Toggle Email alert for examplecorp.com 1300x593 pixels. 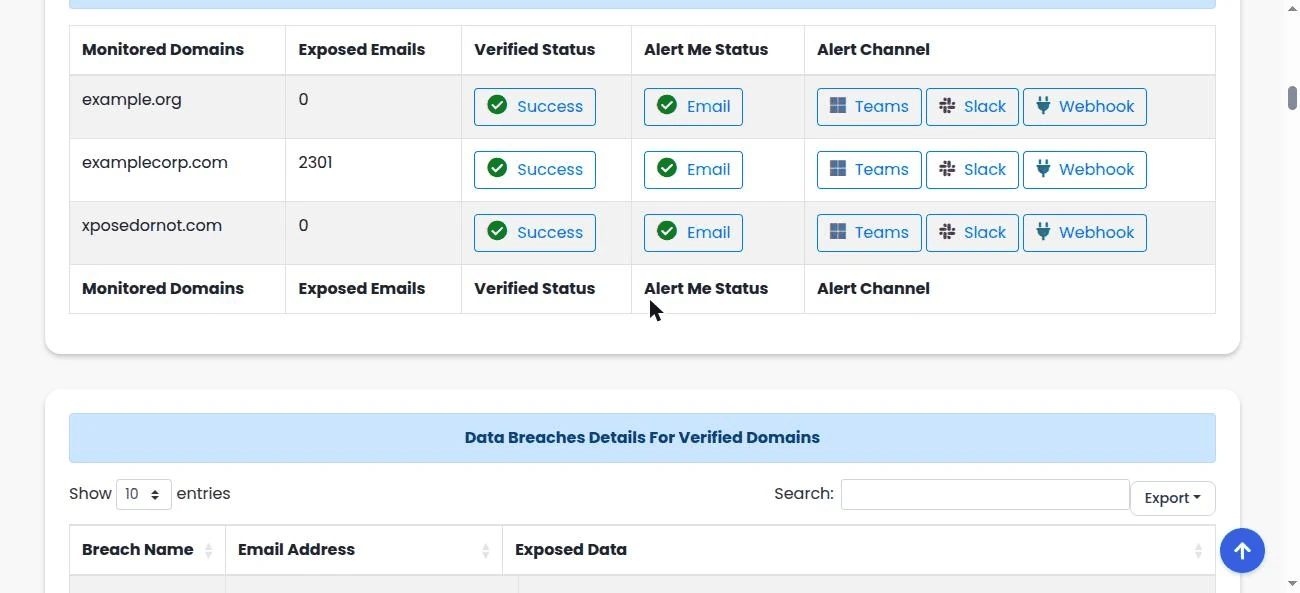click(x=693, y=170)
